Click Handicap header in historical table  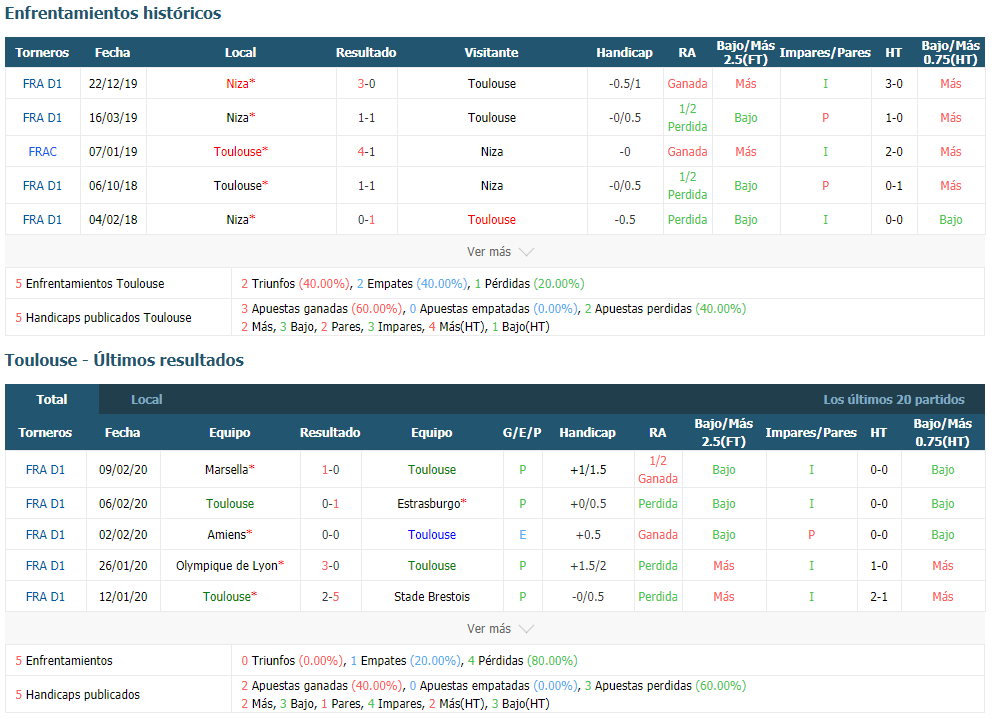(624, 52)
